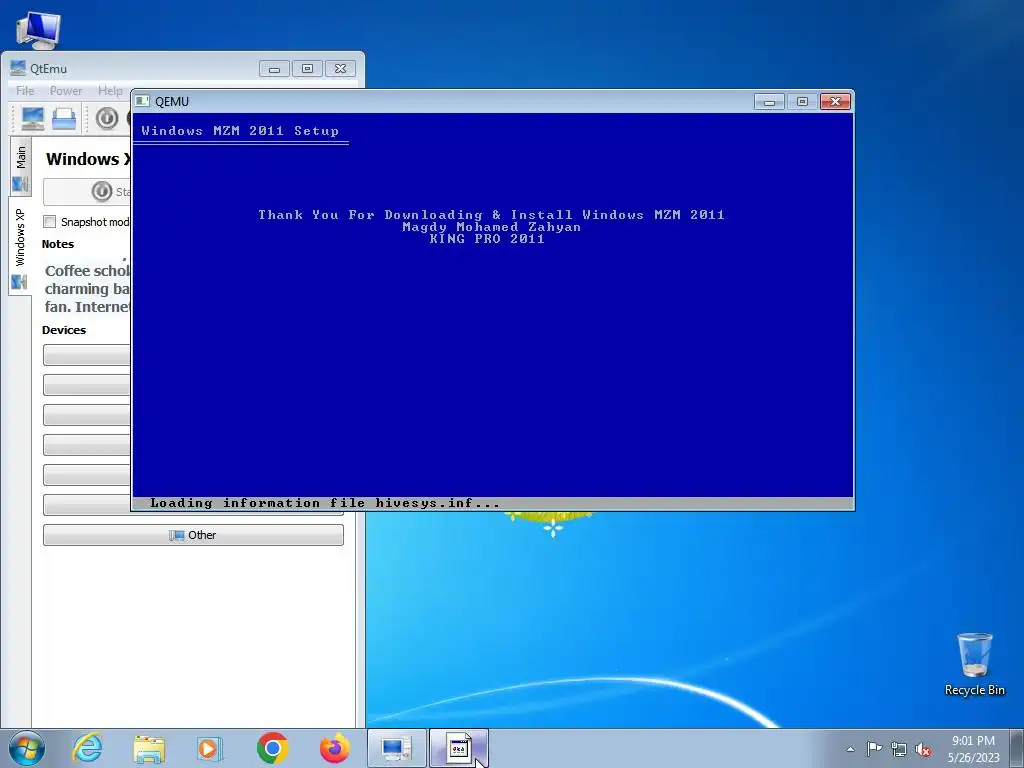Click the Devices heading label

(64, 330)
